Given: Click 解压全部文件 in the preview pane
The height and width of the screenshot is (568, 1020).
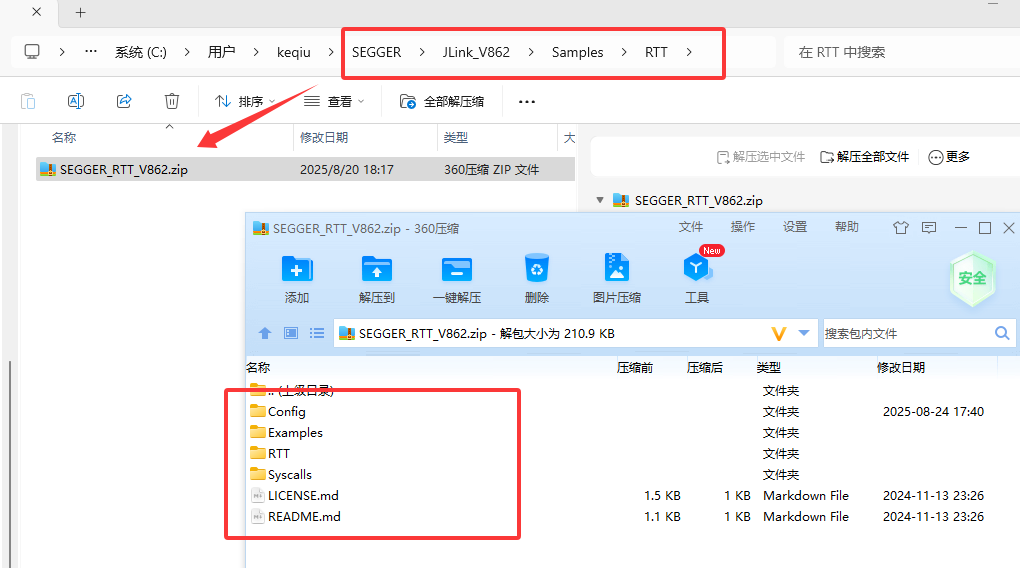Looking at the screenshot, I should pyautogui.click(x=865, y=157).
